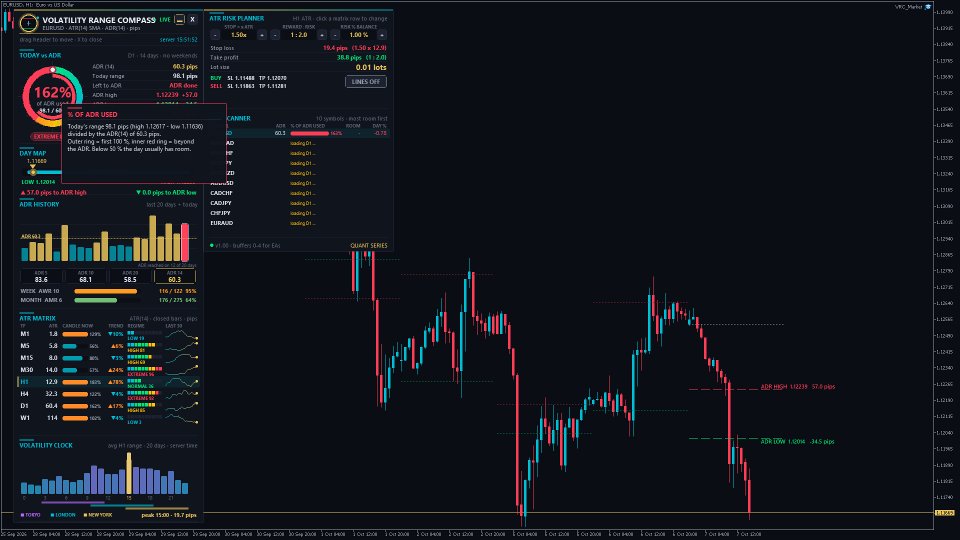Image resolution: width=960 pixels, height=540 pixels.
Task: Click the ADR LOW 1.12014 chart label
Action: point(797,441)
